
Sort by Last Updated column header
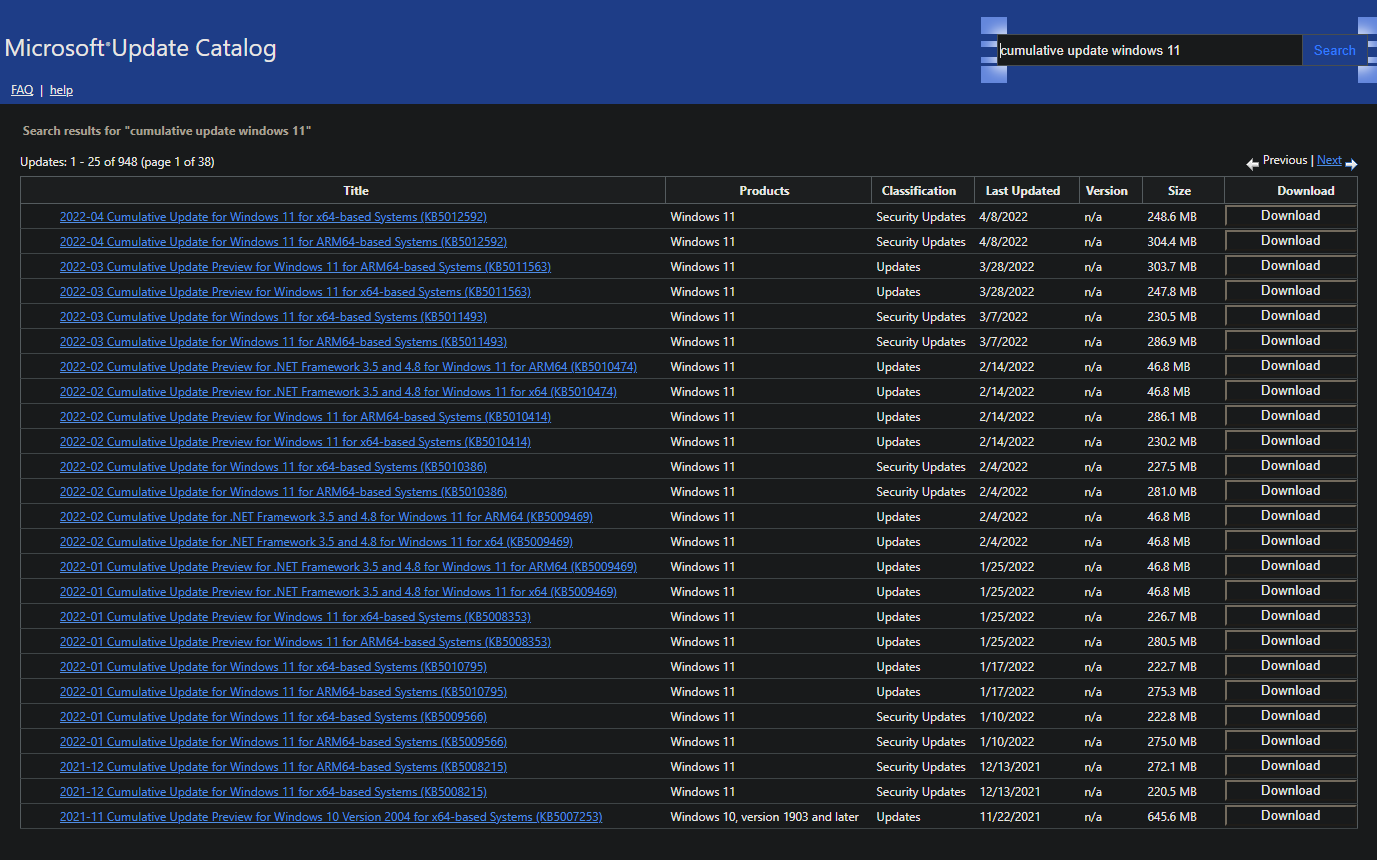coord(1023,191)
